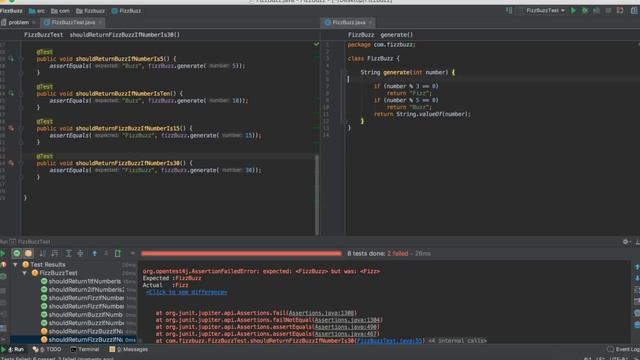
Task: Switch to the problem editor tab
Action: (18, 22)
